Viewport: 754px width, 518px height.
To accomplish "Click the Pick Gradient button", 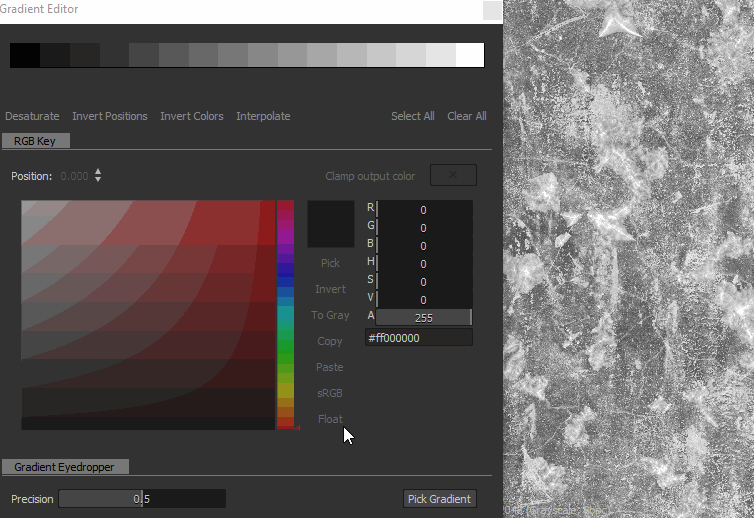I will pos(440,499).
